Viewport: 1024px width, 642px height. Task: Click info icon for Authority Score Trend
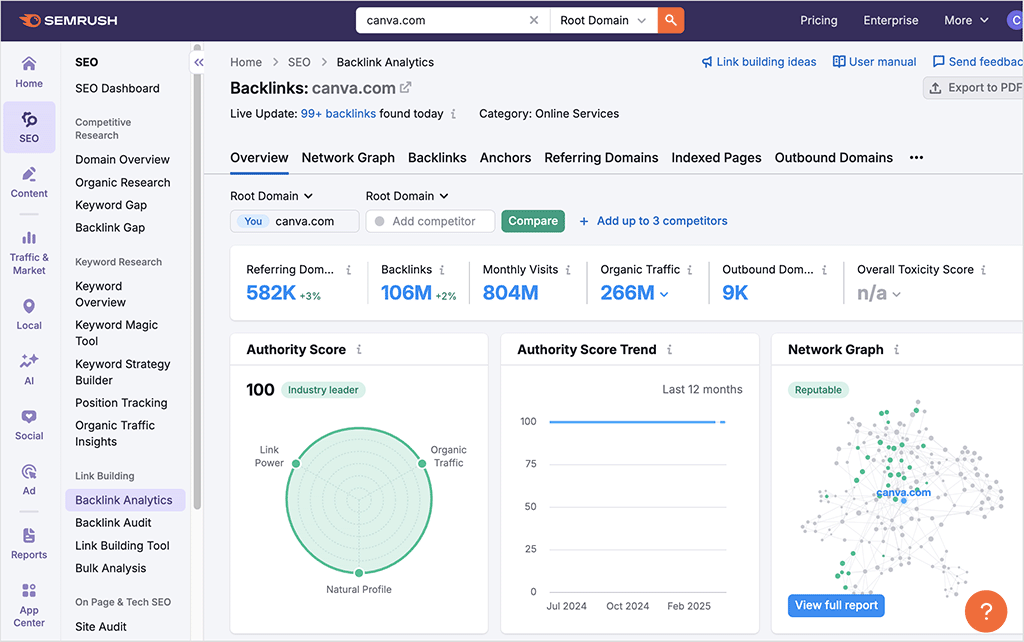669,349
